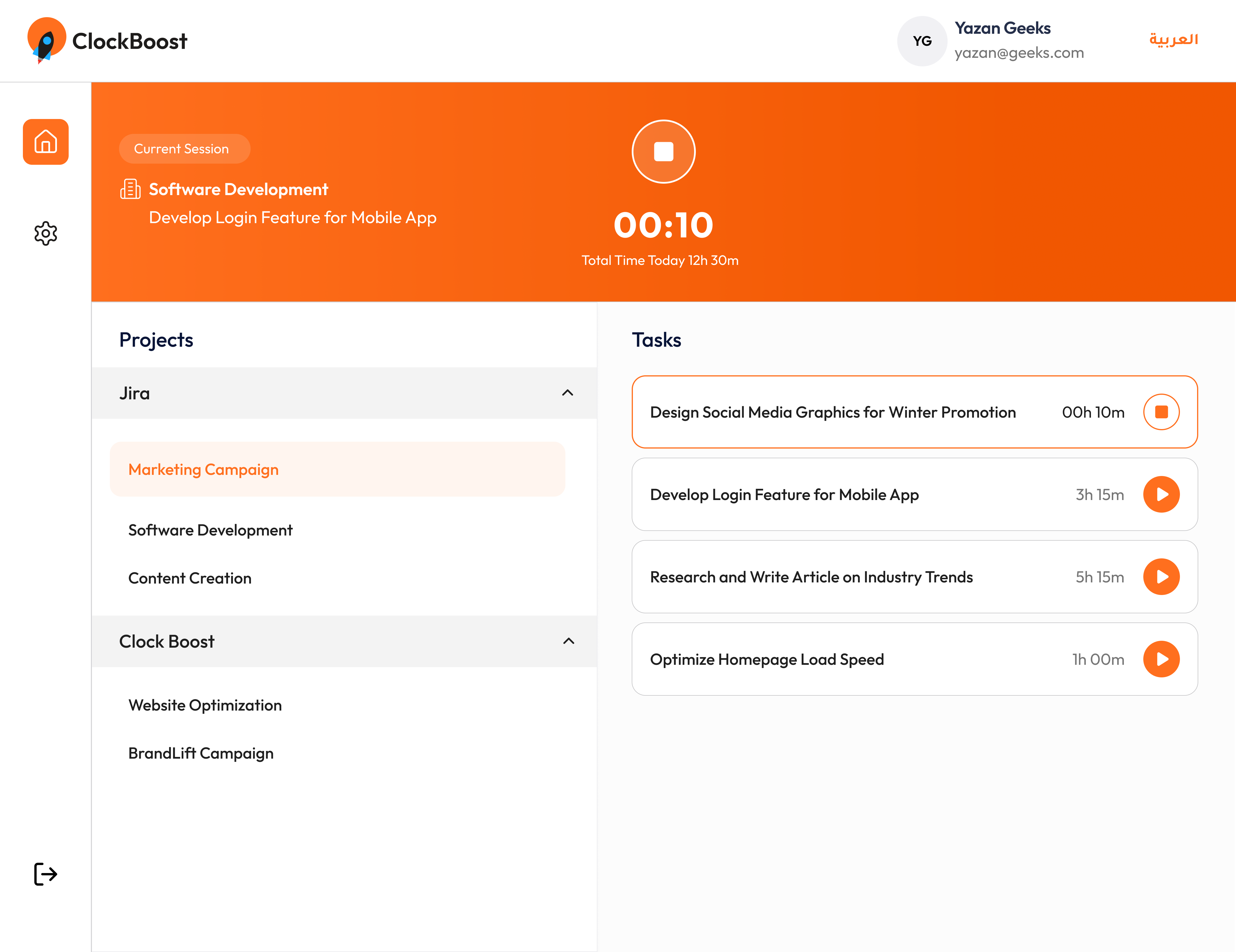Click the logout icon in sidebar
Screen dimensions: 1236x952
[45, 874]
